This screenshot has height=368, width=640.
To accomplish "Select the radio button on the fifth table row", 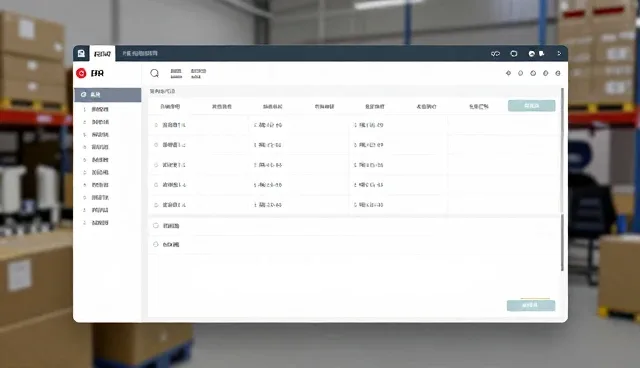I will [x=156, y=205].
